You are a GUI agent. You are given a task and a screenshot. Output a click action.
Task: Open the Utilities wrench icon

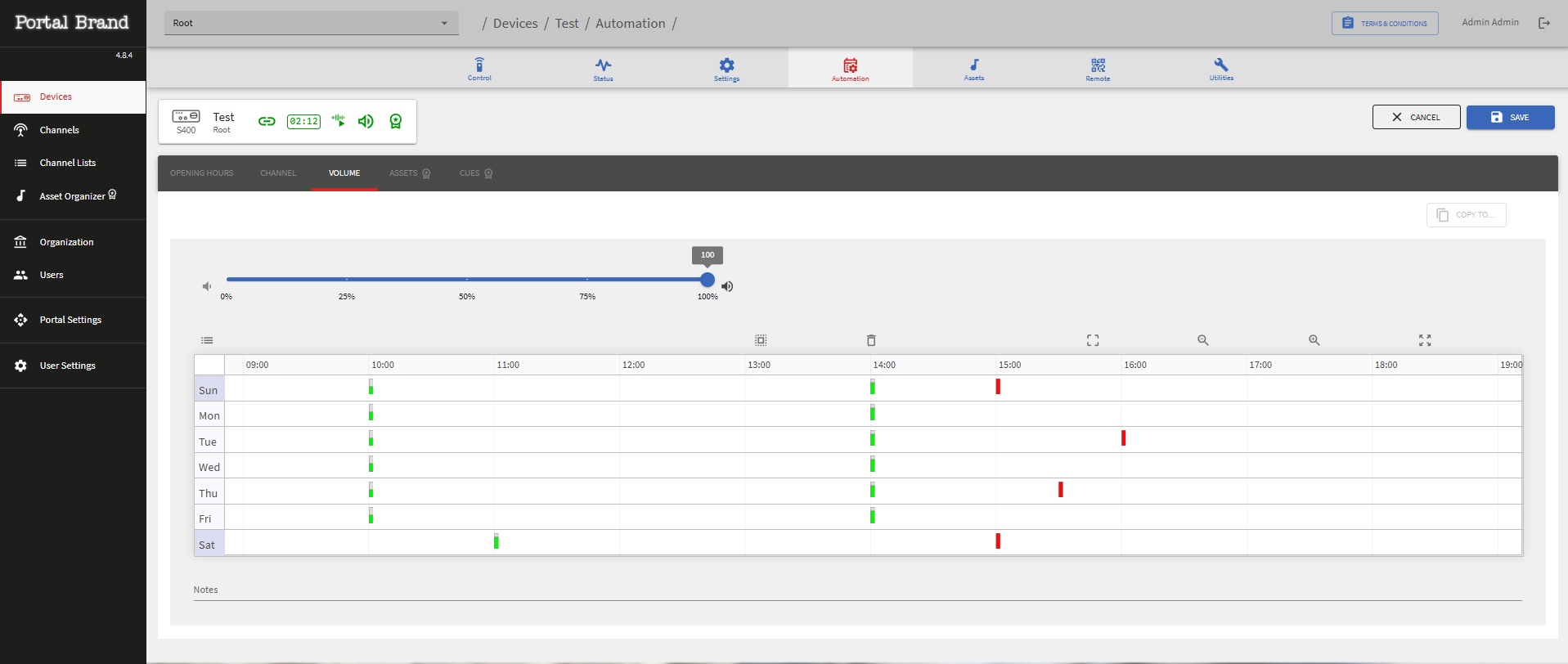[x=1221, y=65]
